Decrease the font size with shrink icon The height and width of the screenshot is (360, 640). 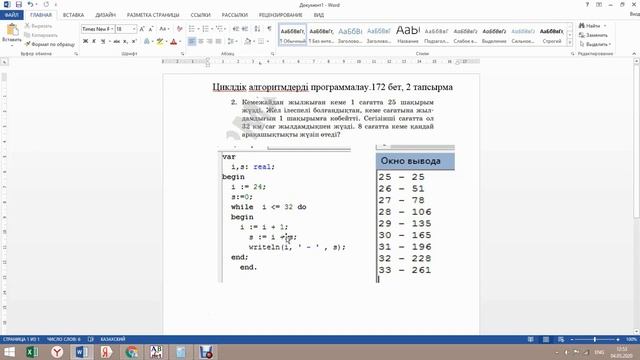(151, 29)
